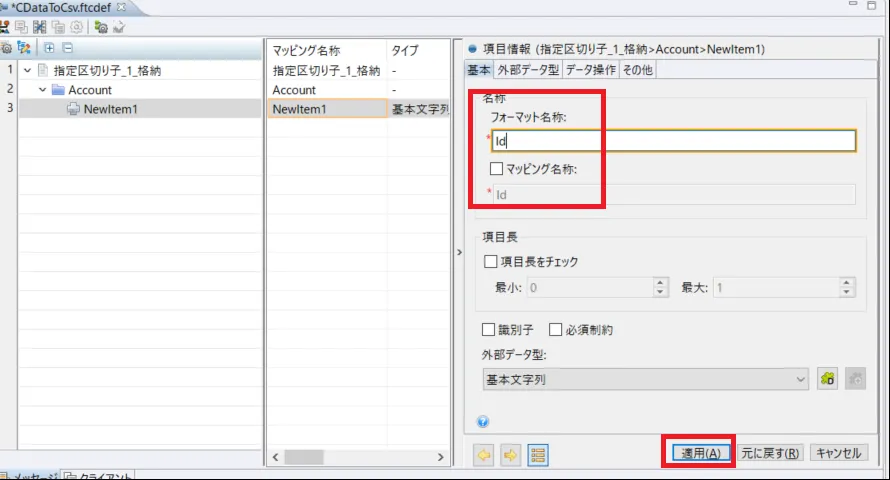Collapse the 指定区切り子_1_格納 root node
Screen dimensions: 890x480
tap(27, 70)
